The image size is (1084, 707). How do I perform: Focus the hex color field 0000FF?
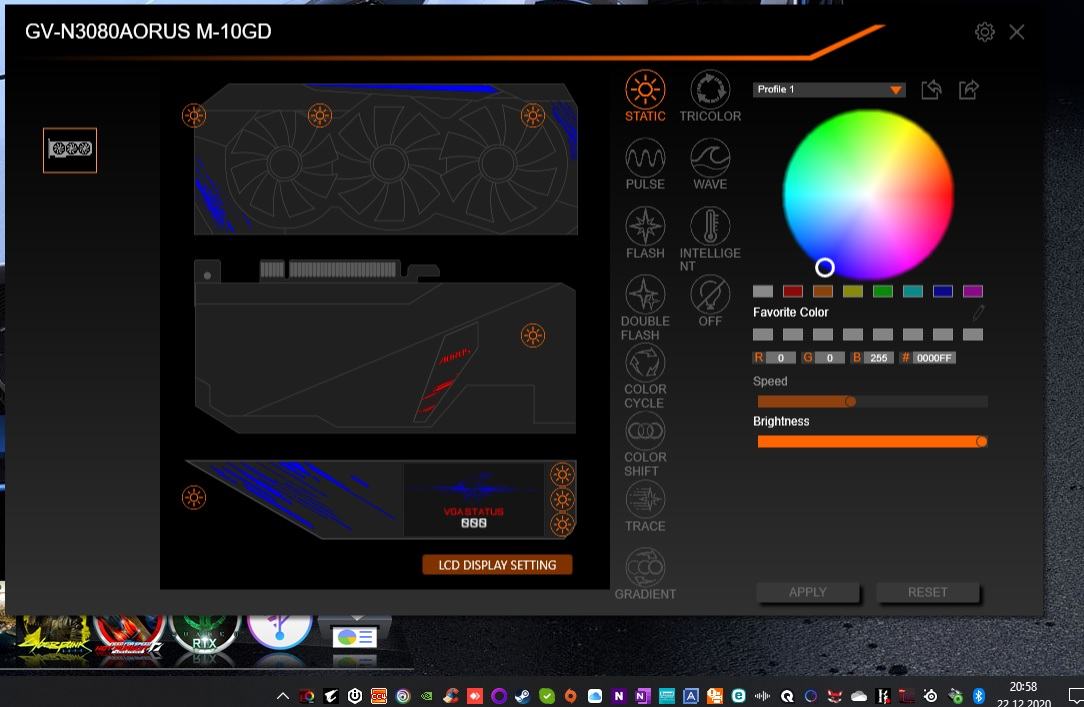(x=934, y=357)
